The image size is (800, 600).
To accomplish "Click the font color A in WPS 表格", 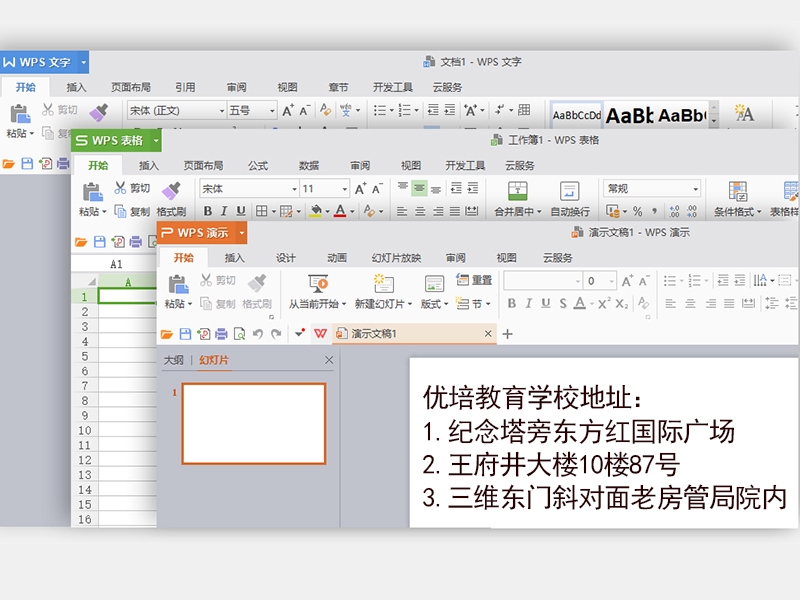I will click(340, 211).
